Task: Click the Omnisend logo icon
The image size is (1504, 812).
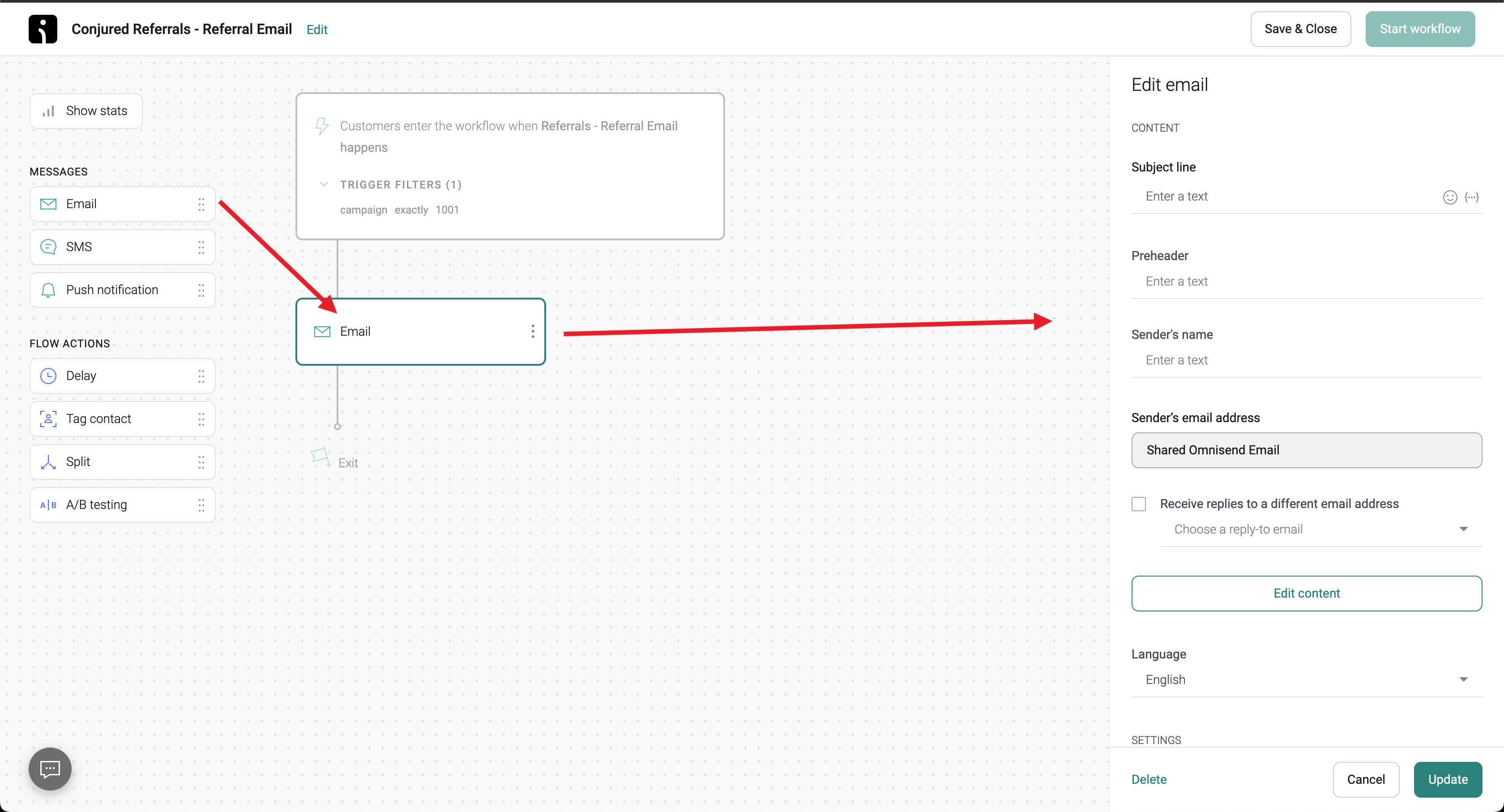Action: click(x=43, y=29)
